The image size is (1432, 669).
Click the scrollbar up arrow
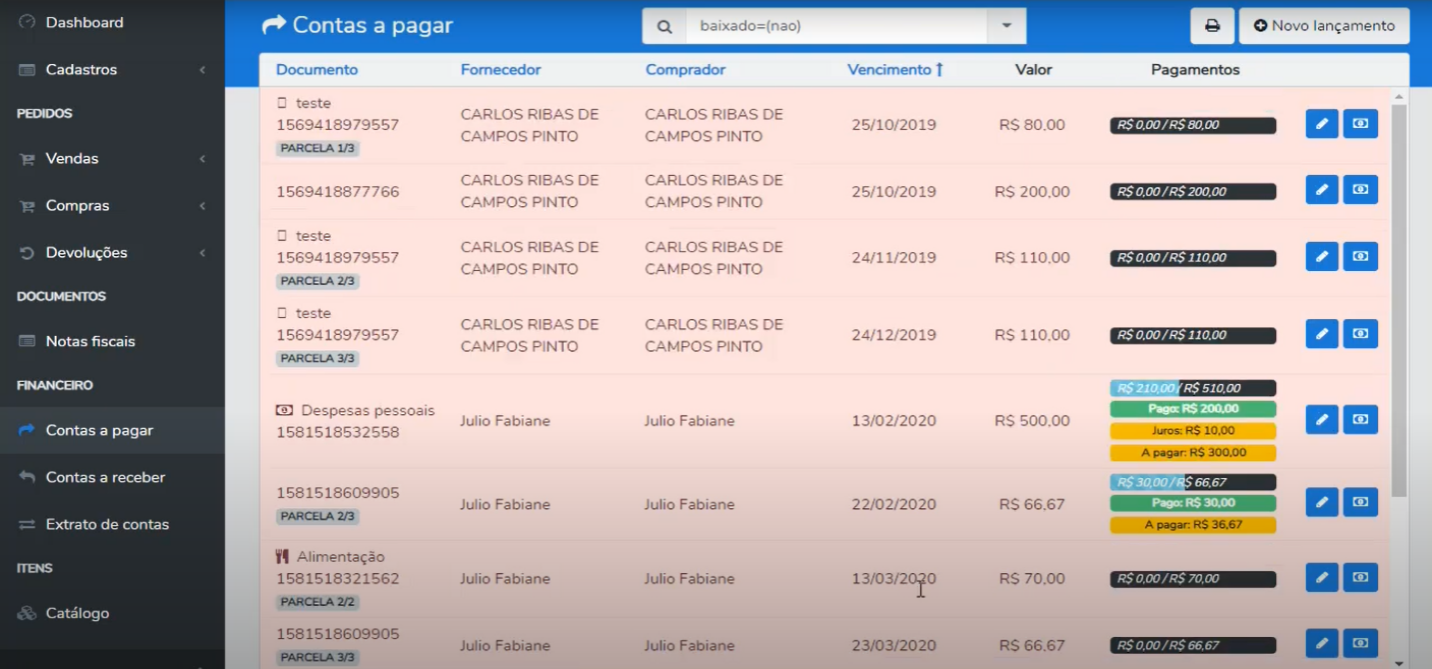[1399, 95]
